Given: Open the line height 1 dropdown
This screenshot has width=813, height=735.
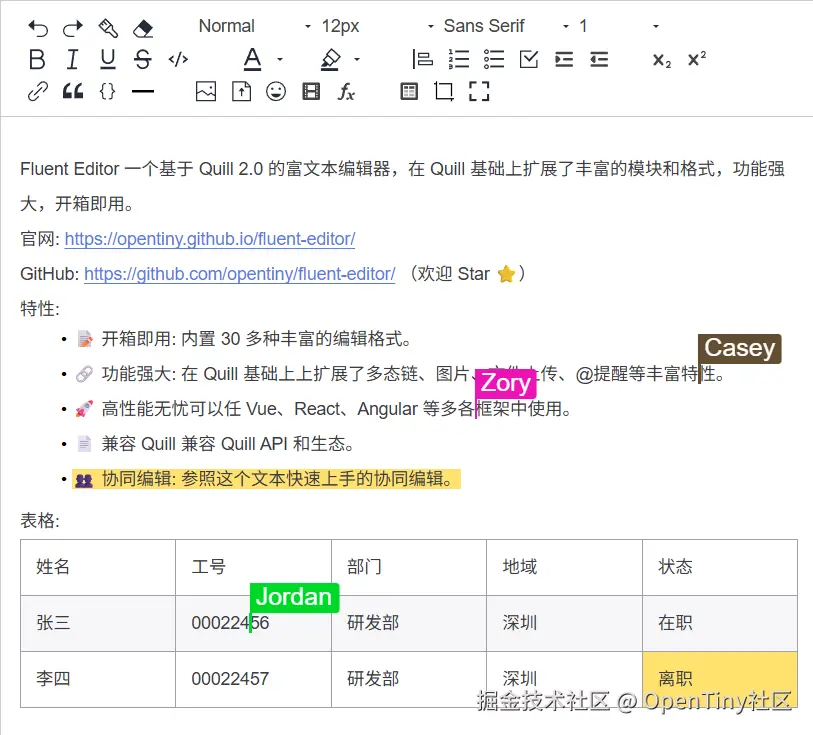Looking at the screenshot, I should 619,26.
